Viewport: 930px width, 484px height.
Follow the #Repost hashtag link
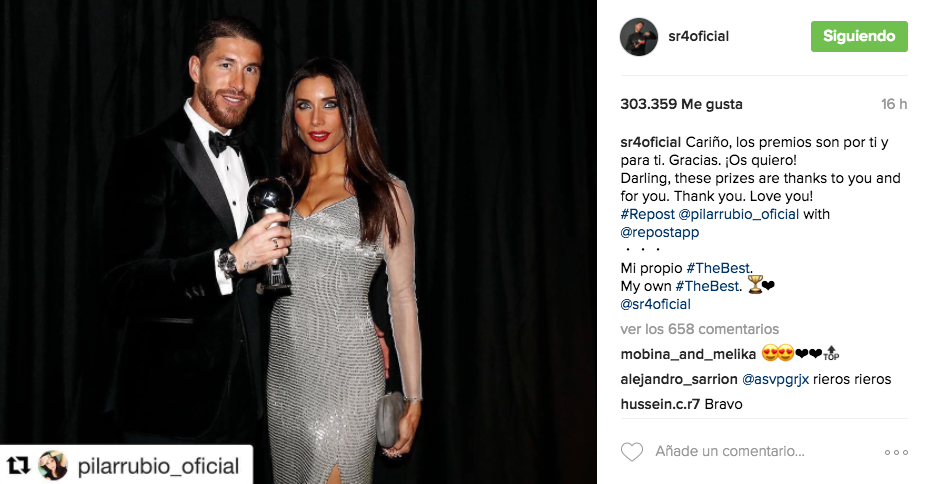pyautogui.click(x=647, y=214)
